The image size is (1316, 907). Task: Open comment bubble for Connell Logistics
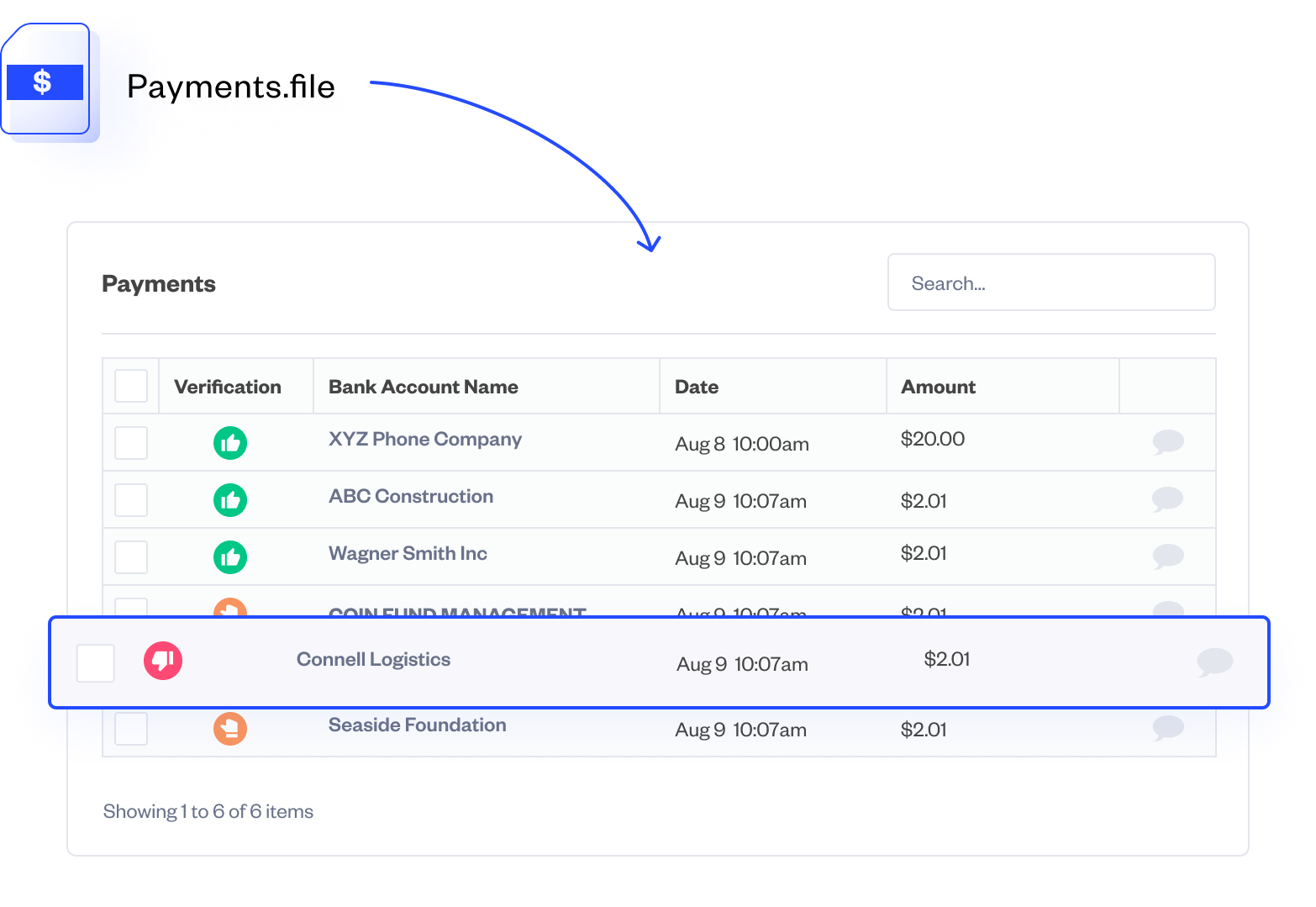point(1215,662)
